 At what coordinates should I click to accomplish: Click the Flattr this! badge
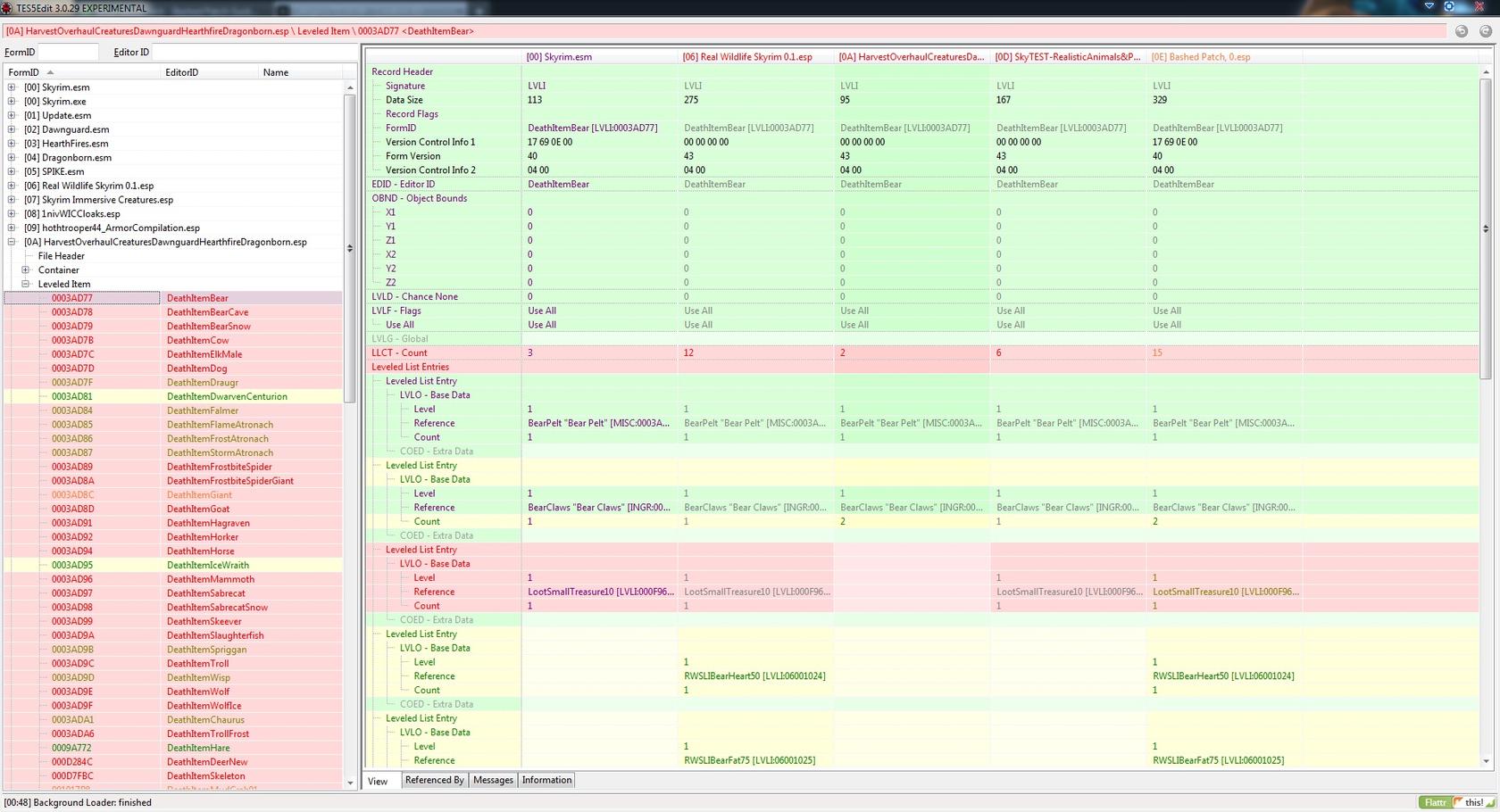pyautogui.click(x=1457, y=802)
